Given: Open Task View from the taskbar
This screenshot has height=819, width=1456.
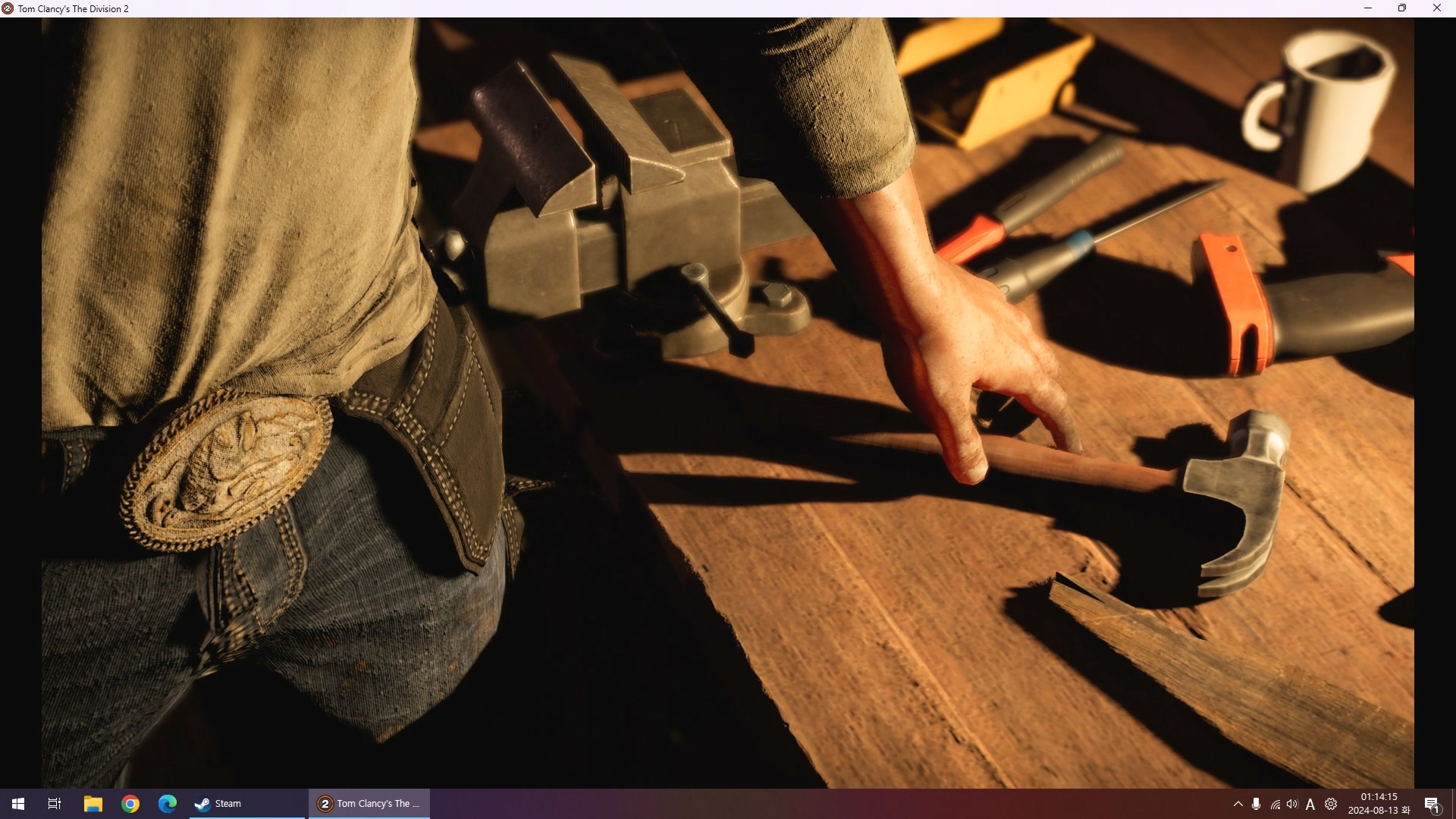Looking at the screenshot, I should coord(55,804).
